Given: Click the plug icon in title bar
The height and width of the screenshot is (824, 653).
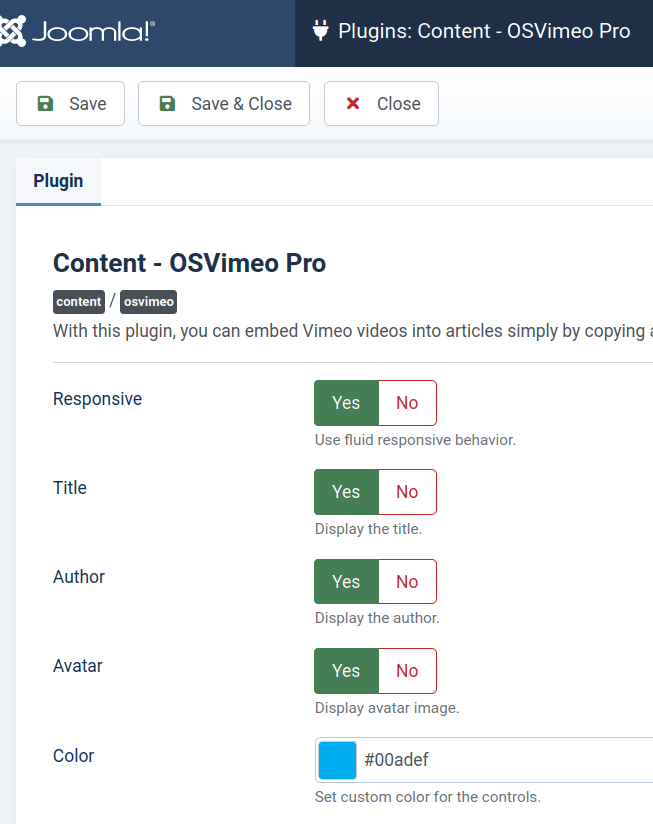Looking at the screenshot, I should click(321, 31).
